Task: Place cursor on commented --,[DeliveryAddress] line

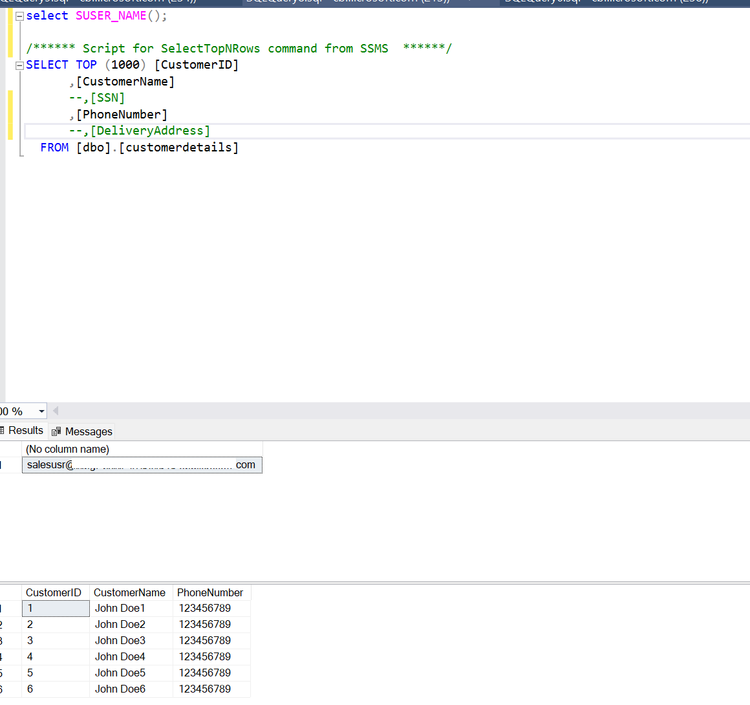Action: pyautogui.click(x=140, y=131)
